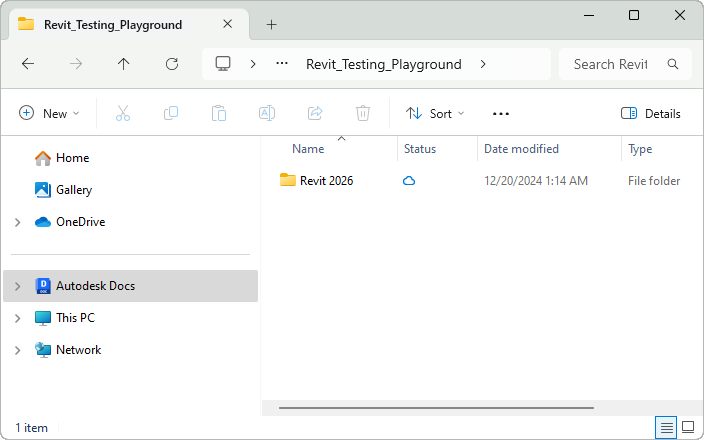Switch to large thumbnails view layout
704x440 pixels.
pyautogui.click(x=688, y=427)
